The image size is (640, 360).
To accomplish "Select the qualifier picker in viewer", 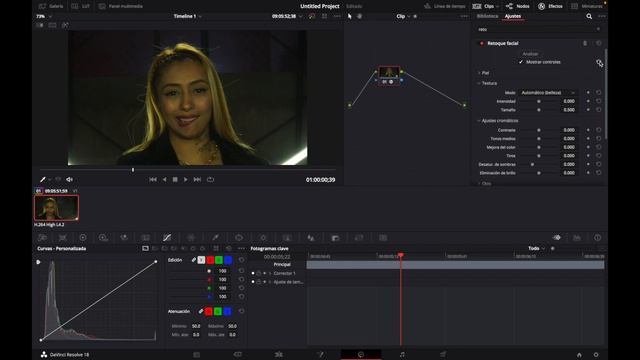I will click(43, 180).
